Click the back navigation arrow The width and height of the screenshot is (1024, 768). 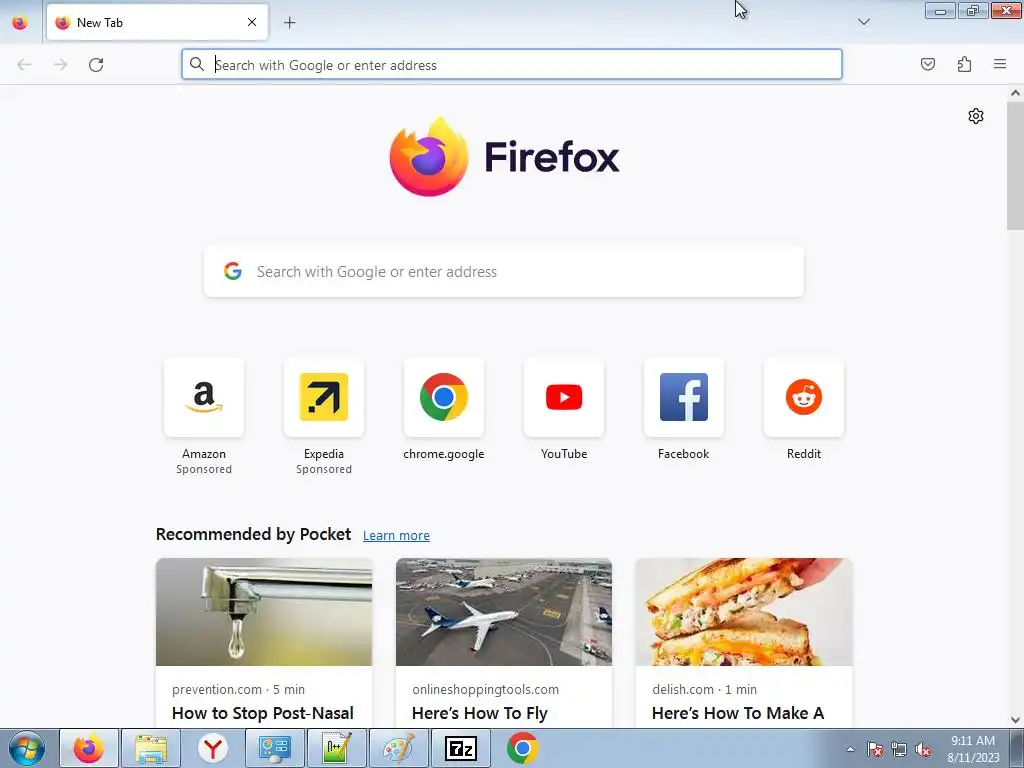click(x=24, y=65)
